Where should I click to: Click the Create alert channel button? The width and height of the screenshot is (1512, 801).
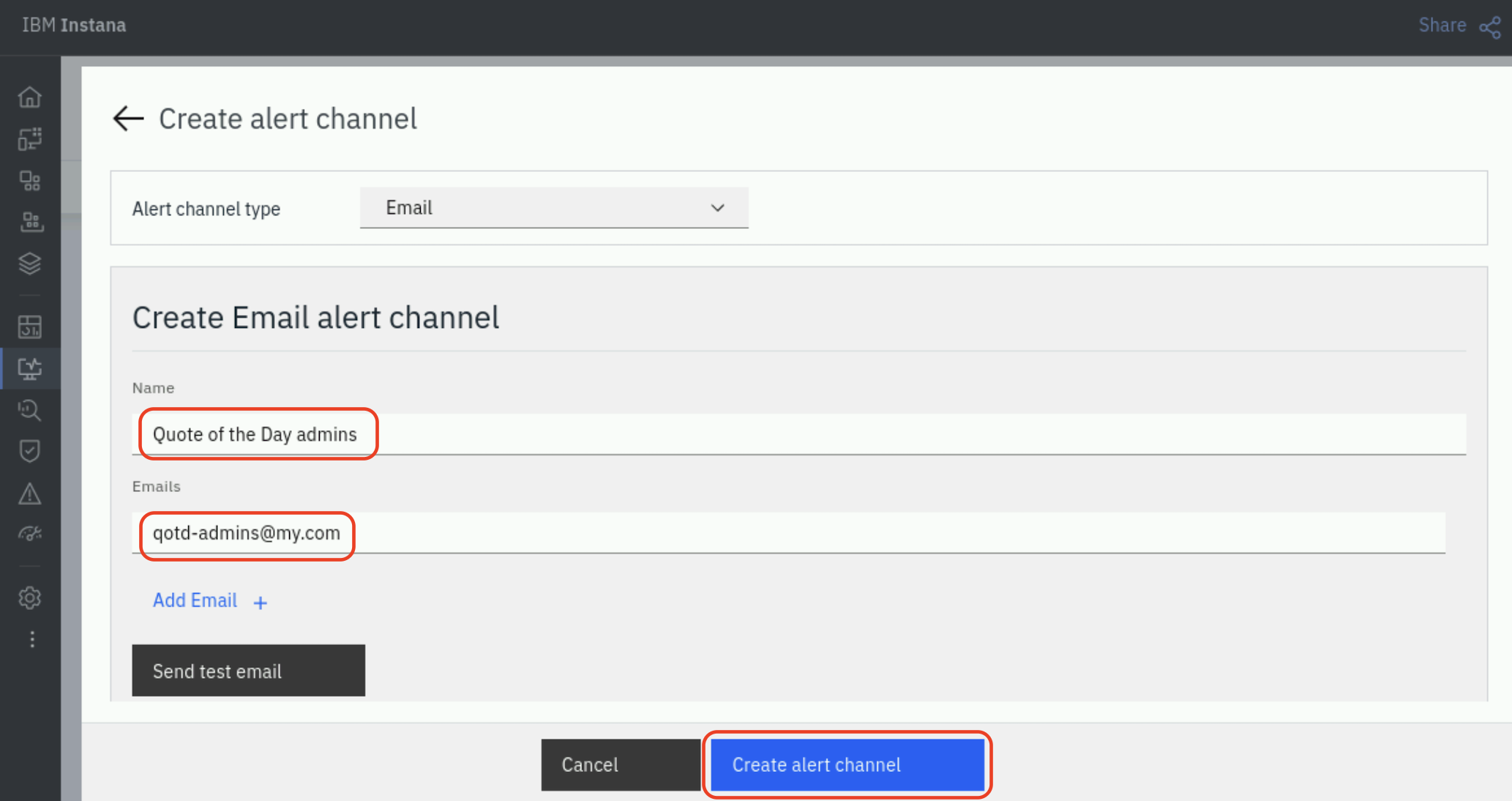(847, 764)
